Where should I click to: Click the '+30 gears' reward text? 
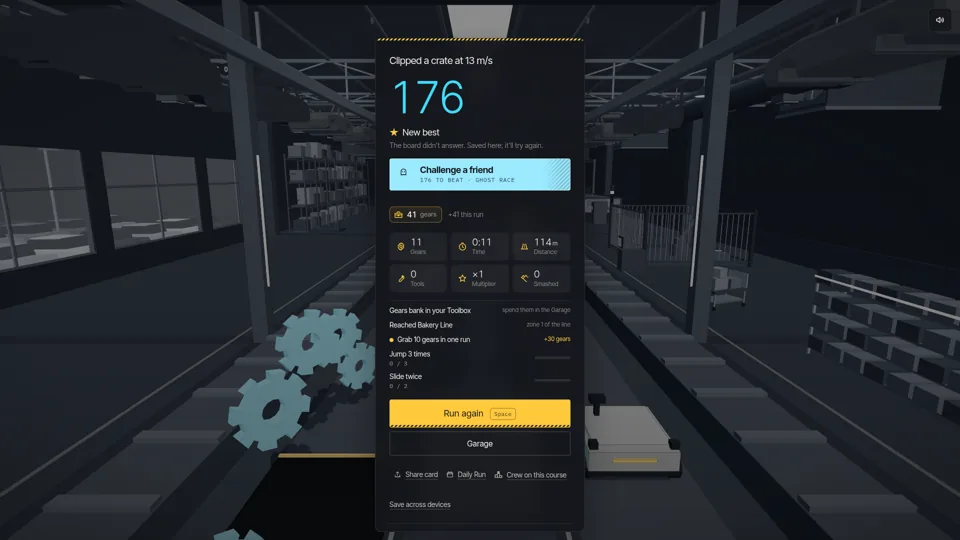557,339
